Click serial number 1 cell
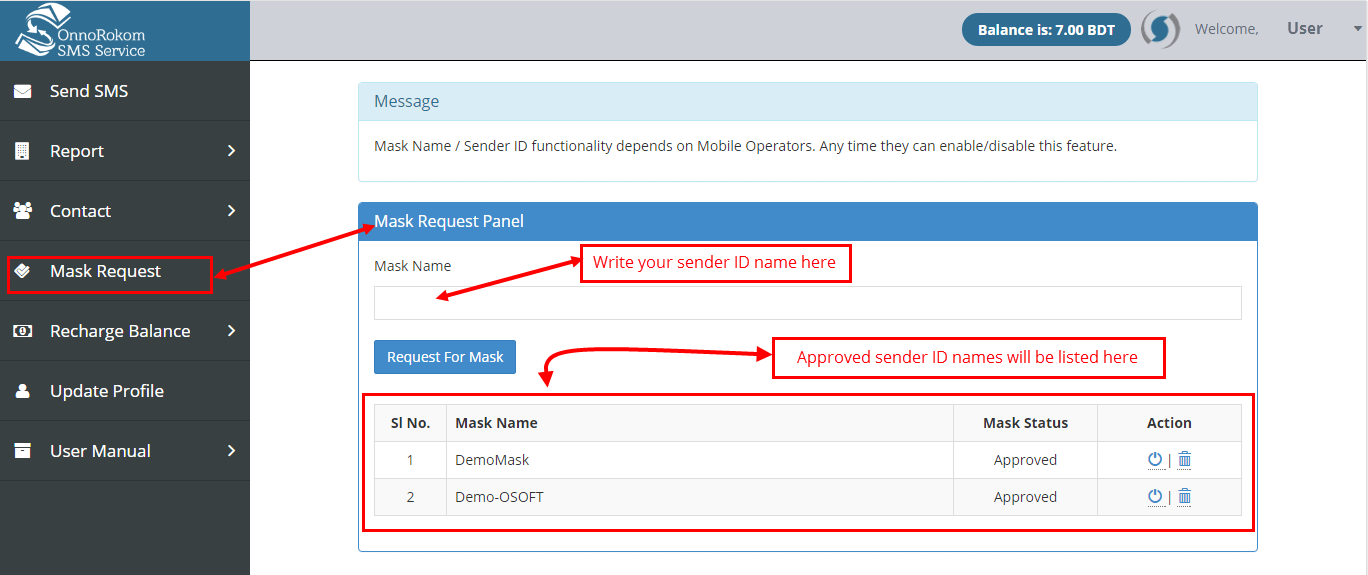 point(410,460)
